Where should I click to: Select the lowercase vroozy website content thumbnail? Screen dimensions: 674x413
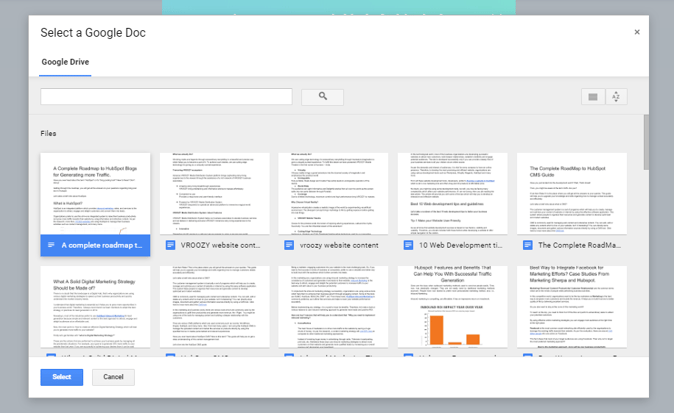[x=333, y=193]
